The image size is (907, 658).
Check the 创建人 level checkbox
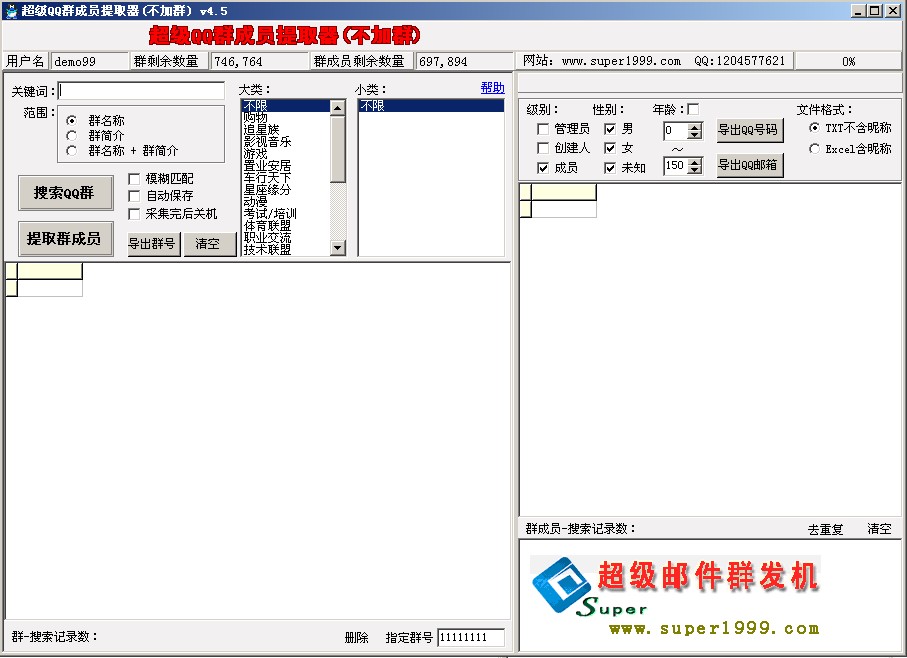point(543,148)
